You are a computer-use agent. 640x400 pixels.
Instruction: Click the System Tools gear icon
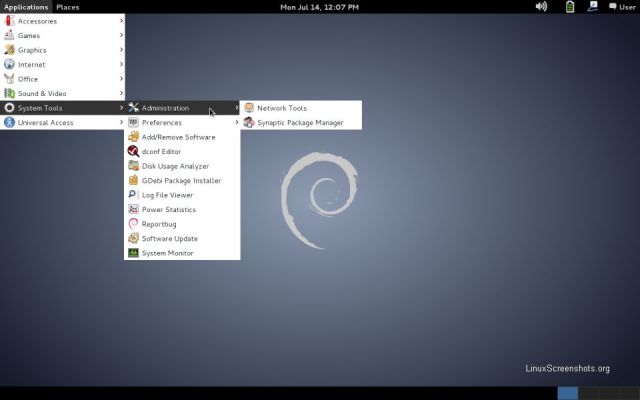[x=9, y=108]
